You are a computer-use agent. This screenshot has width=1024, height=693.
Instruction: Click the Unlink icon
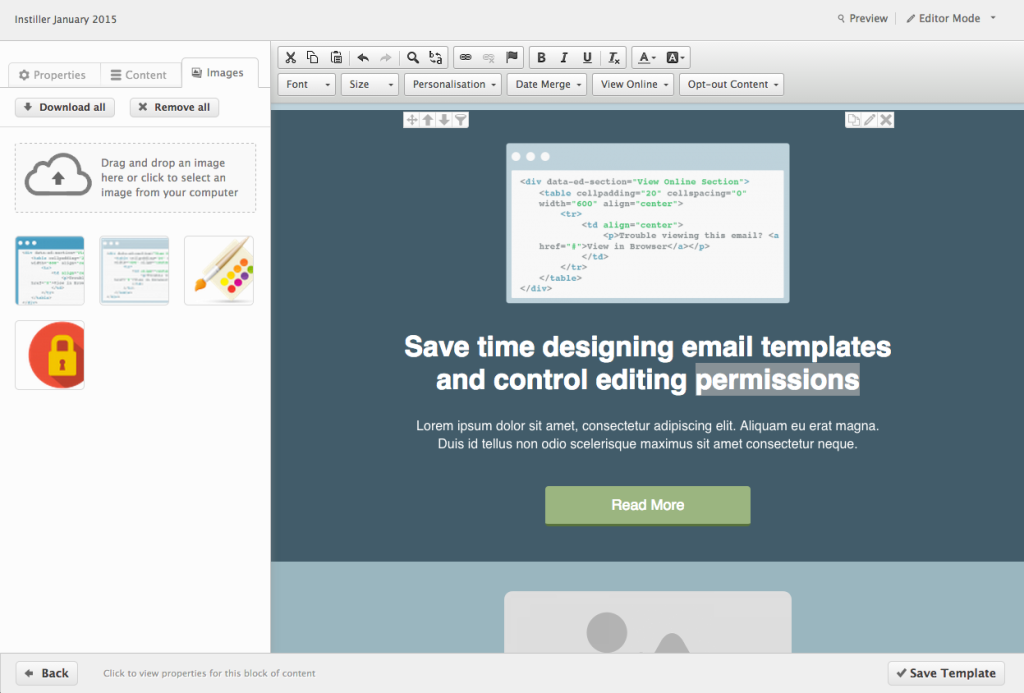click(x=488, y=57)
